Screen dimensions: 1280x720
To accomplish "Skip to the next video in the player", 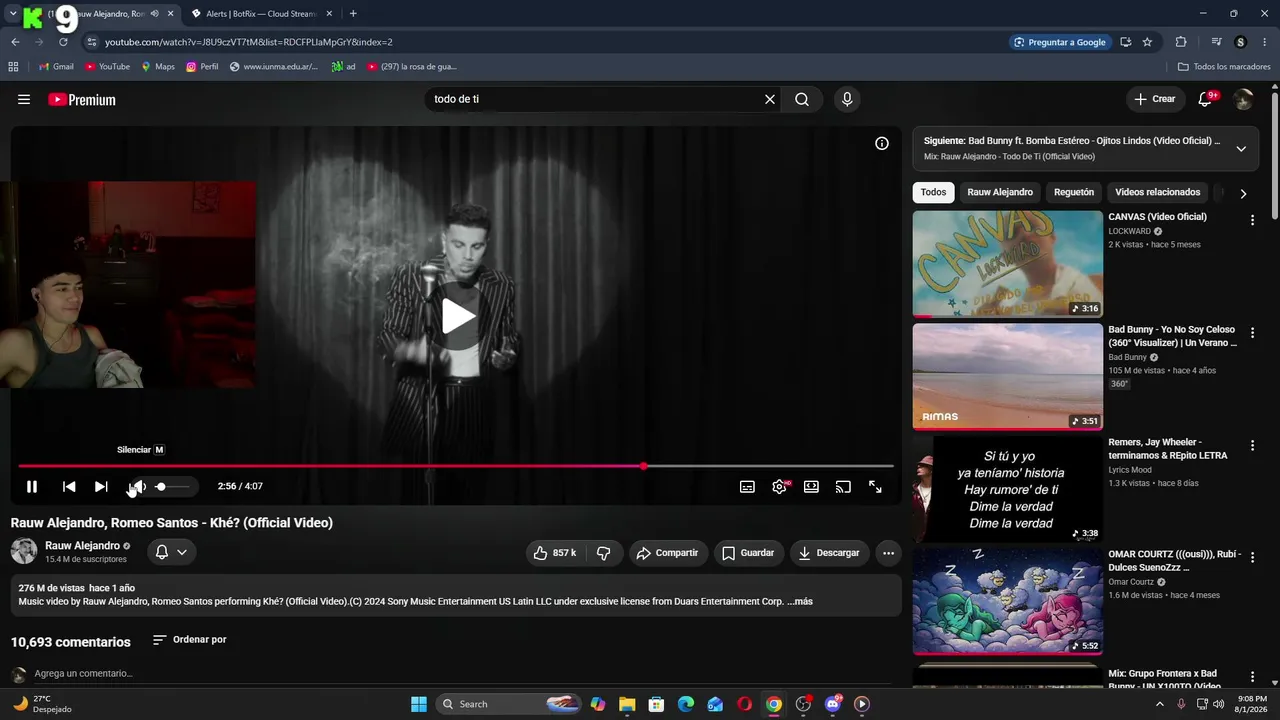I will click(x=101, y=487).
